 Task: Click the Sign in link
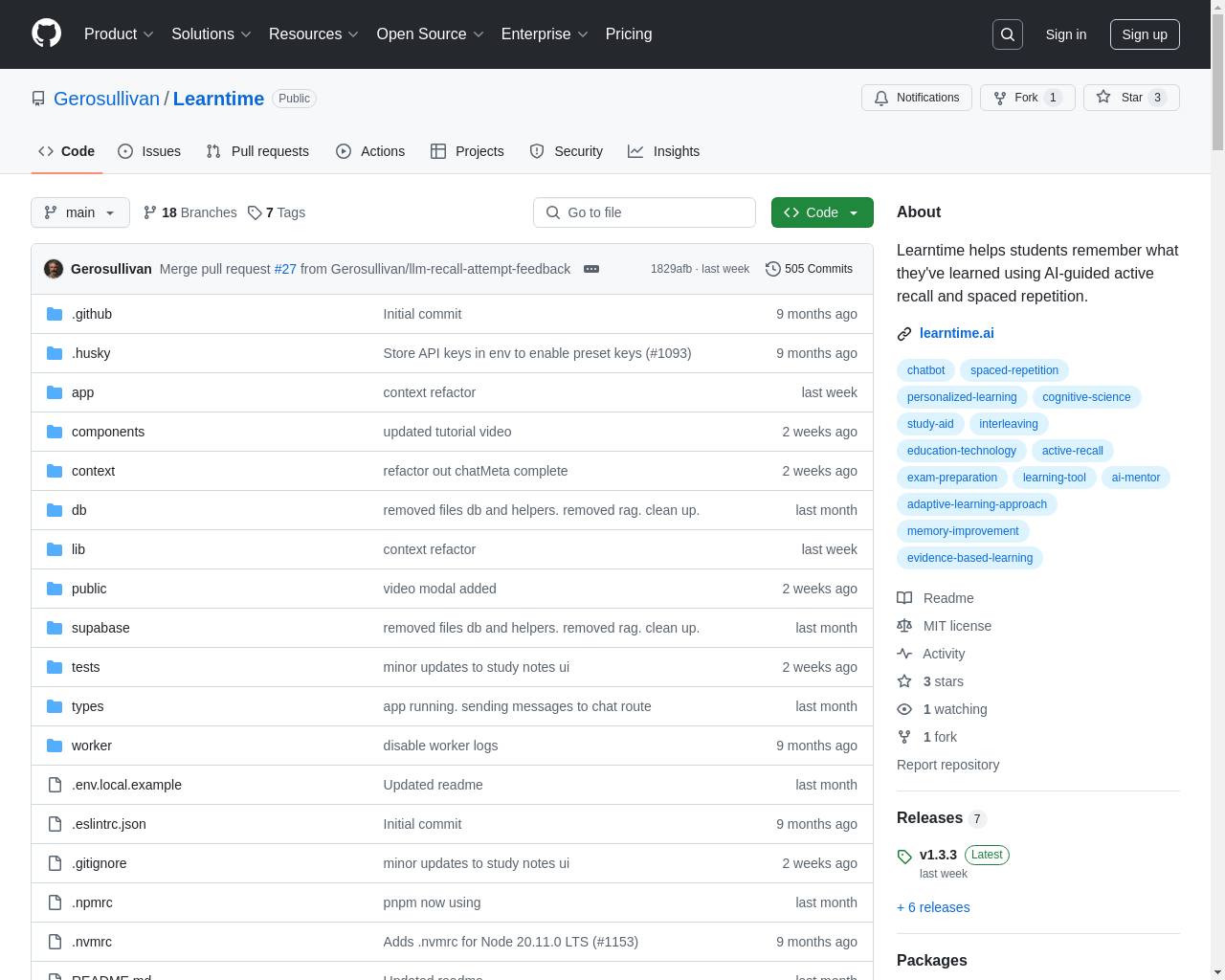pyautogui.click(x=1066, y=34)
